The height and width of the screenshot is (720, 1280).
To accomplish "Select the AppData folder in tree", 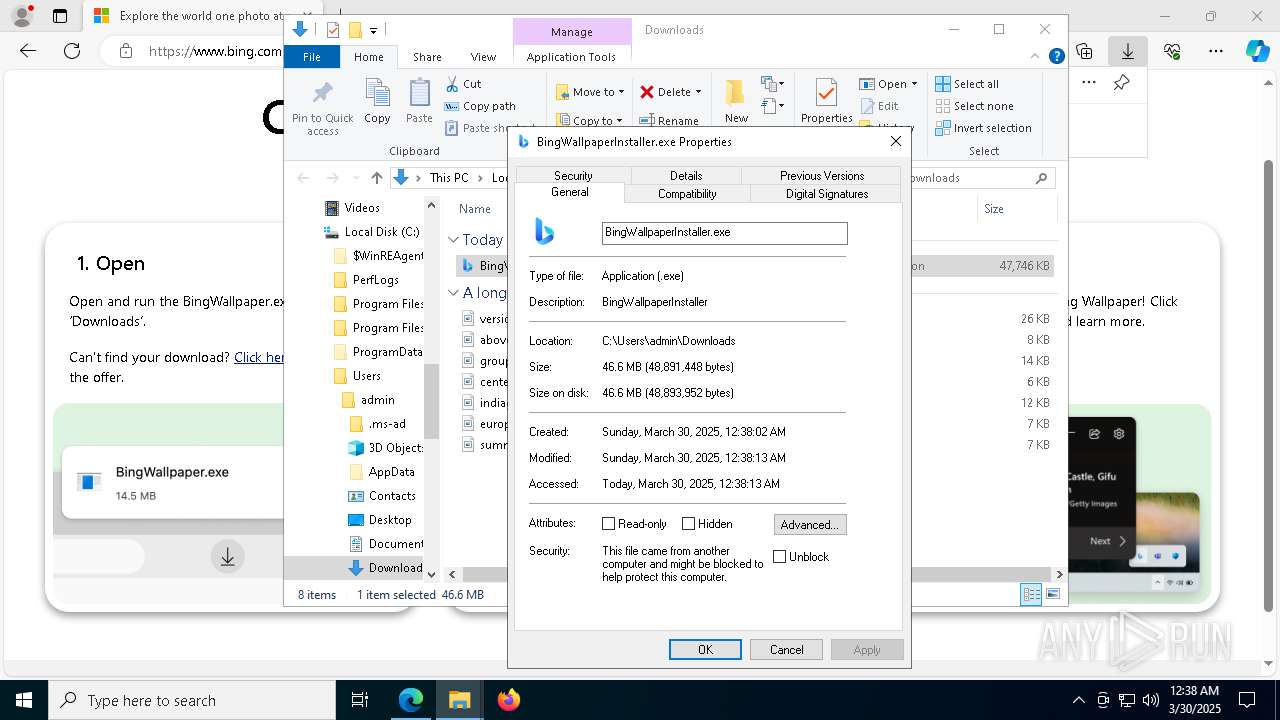I will (x=381, y=472).
